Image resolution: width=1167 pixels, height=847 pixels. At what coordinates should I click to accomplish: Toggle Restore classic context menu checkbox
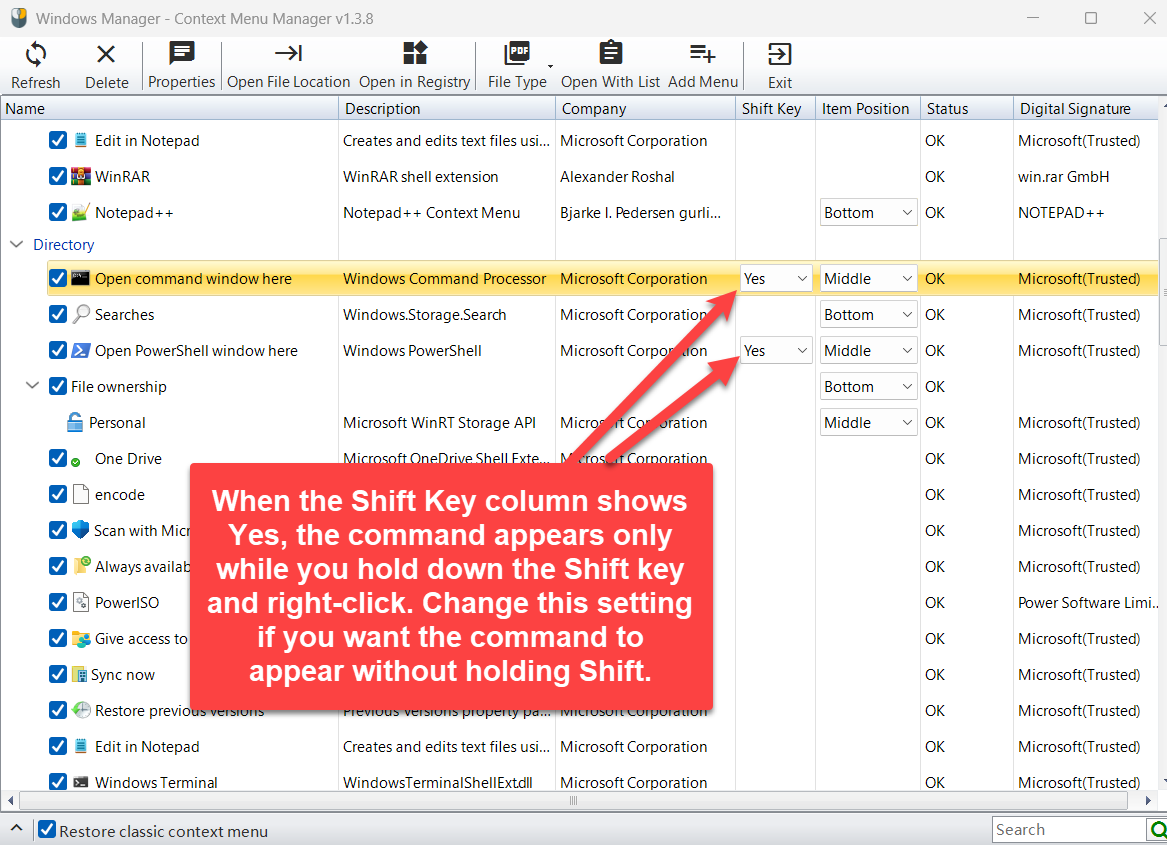[47, 830]
